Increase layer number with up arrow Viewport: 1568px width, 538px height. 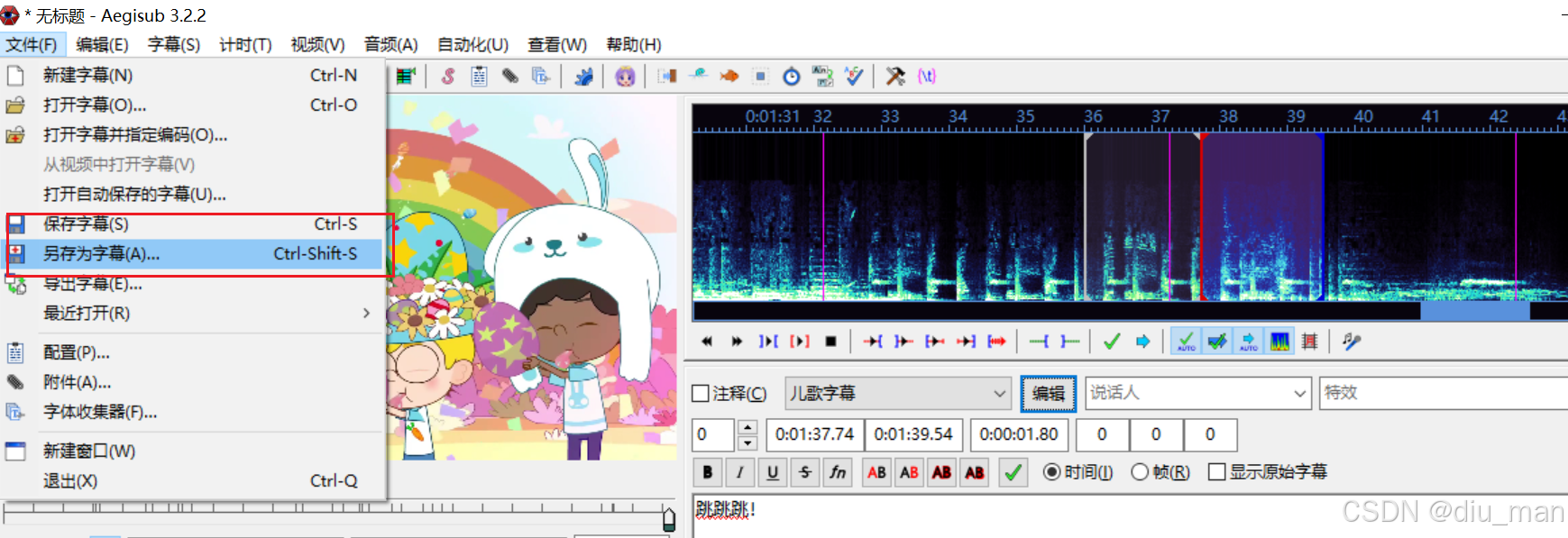click(x=747, y=427)
